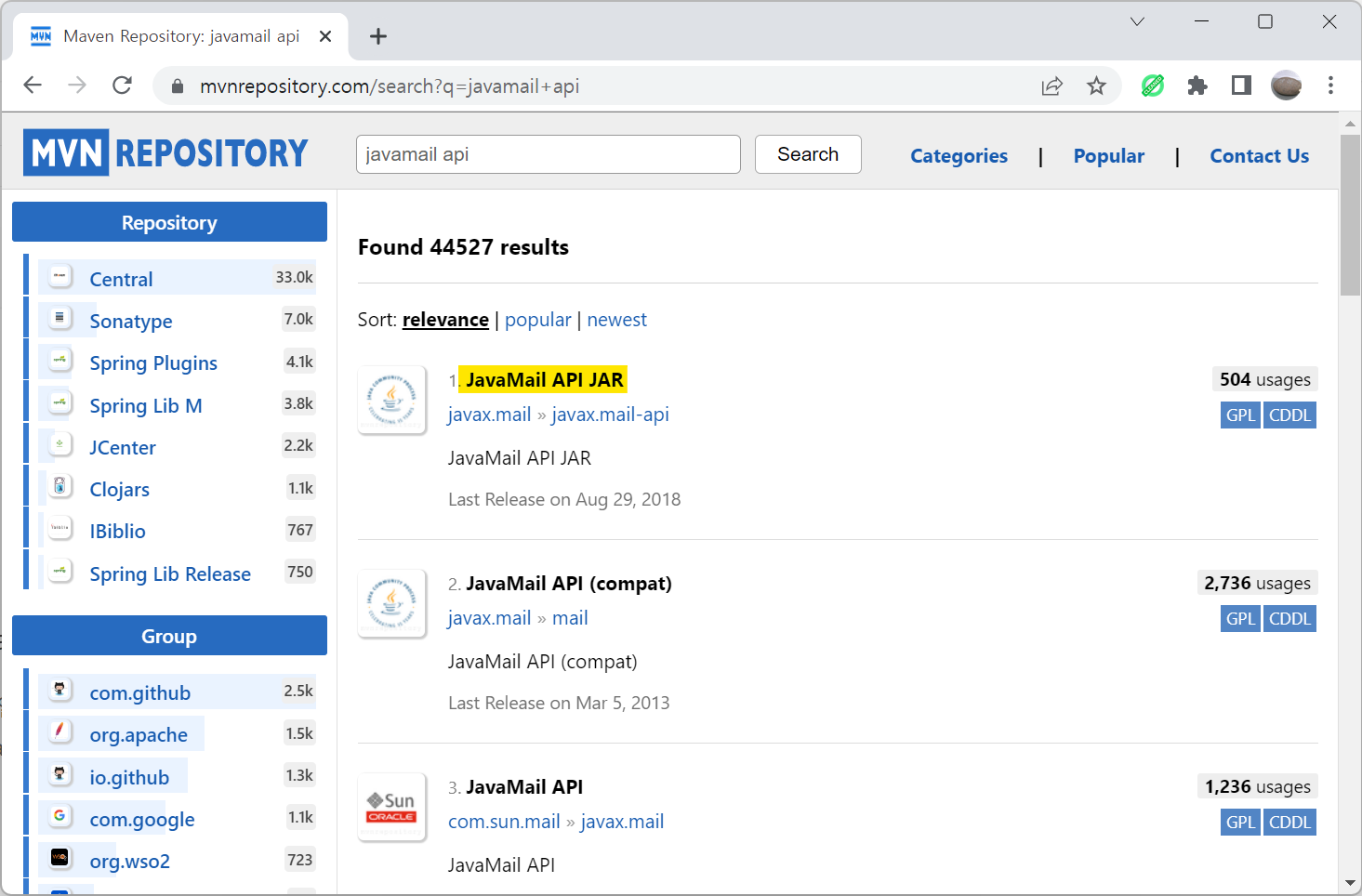This screenshot has height=896, width=1362.
Task: Click the browser address bar URL
Action: click(x=390, y=86)
